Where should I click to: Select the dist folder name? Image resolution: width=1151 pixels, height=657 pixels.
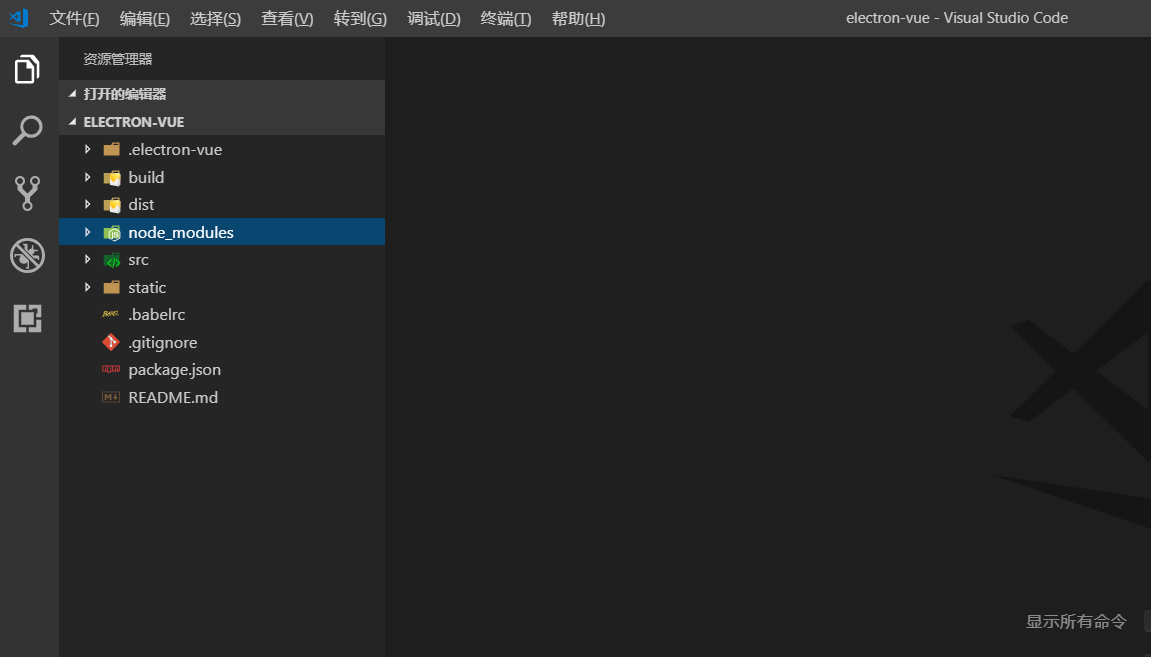(x=141, y=205)
